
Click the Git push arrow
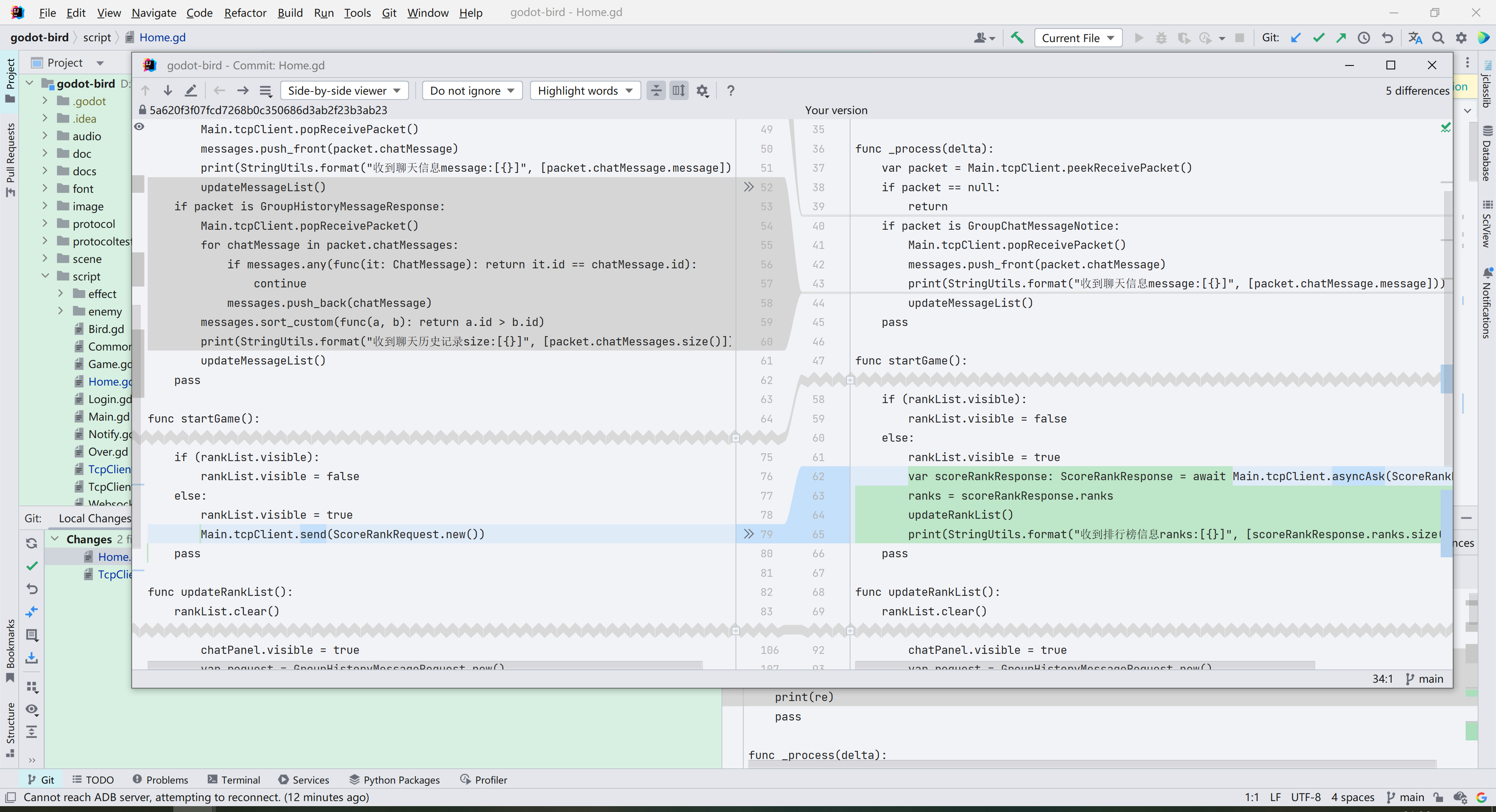(1341, 38)
